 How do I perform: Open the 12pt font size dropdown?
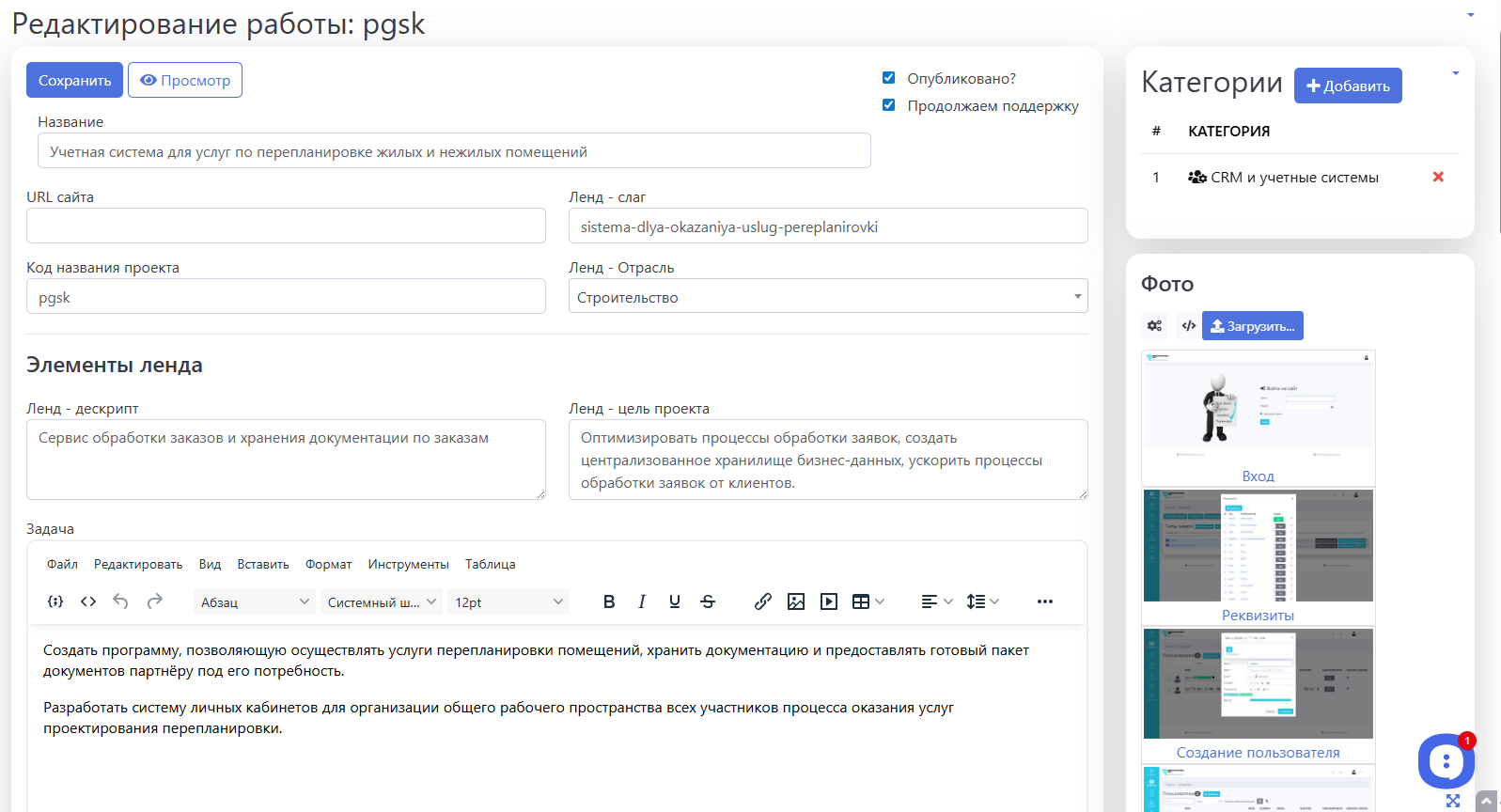click(x=508, y=602)
